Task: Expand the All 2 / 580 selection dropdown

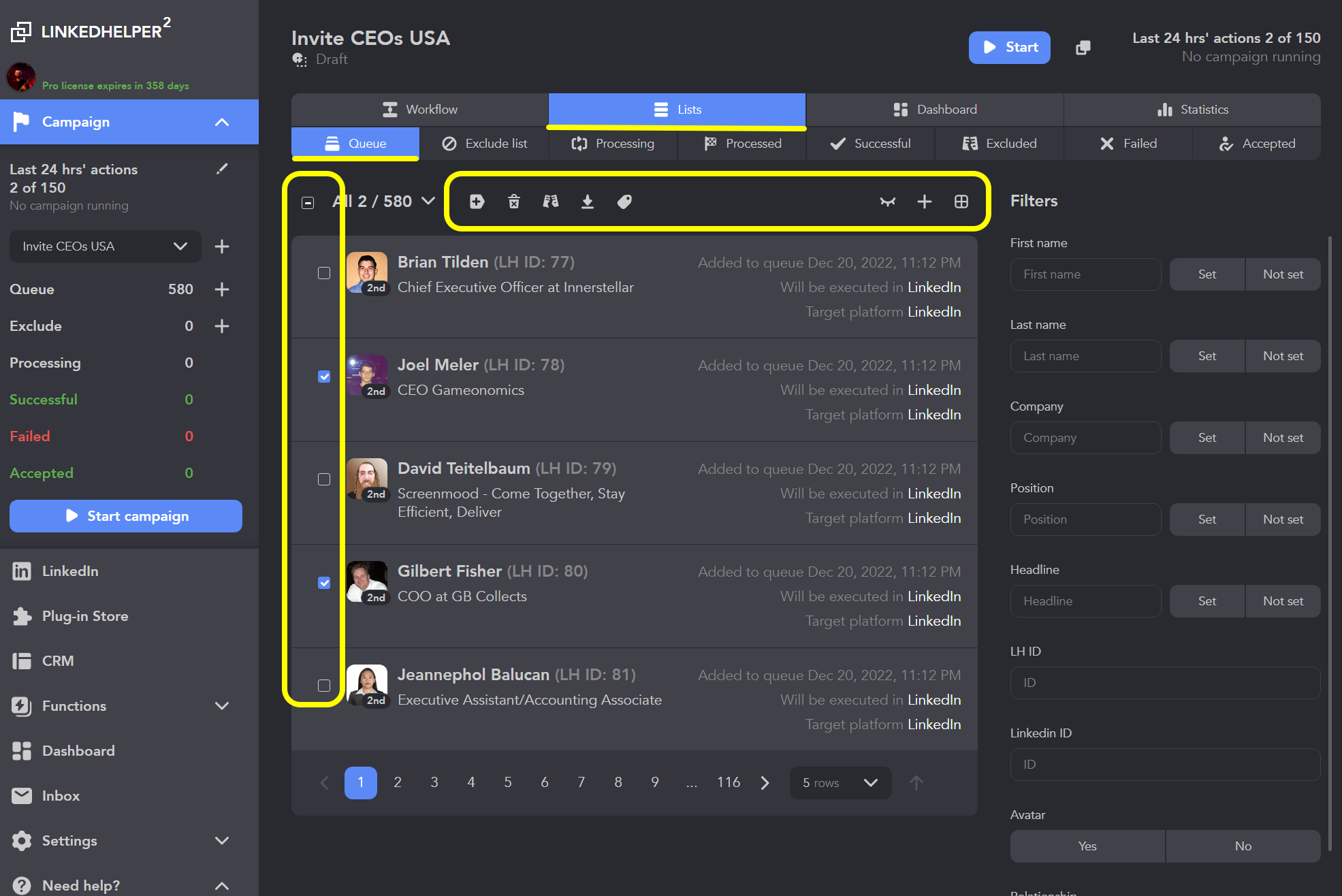Action: point(428,201)
